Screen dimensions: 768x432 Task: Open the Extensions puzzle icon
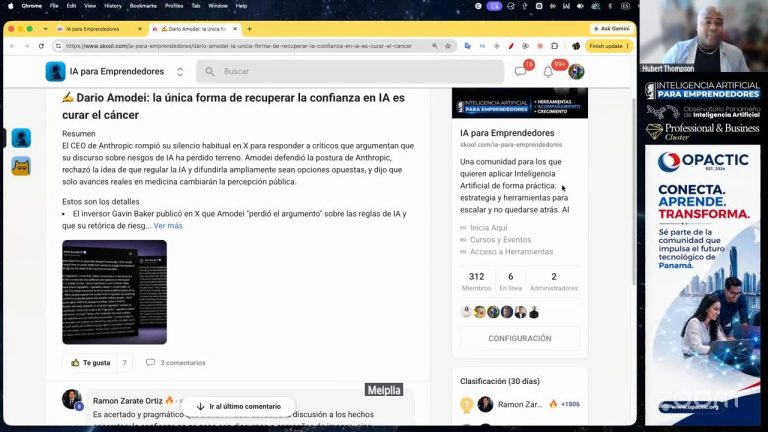click(x=554, y=46)
